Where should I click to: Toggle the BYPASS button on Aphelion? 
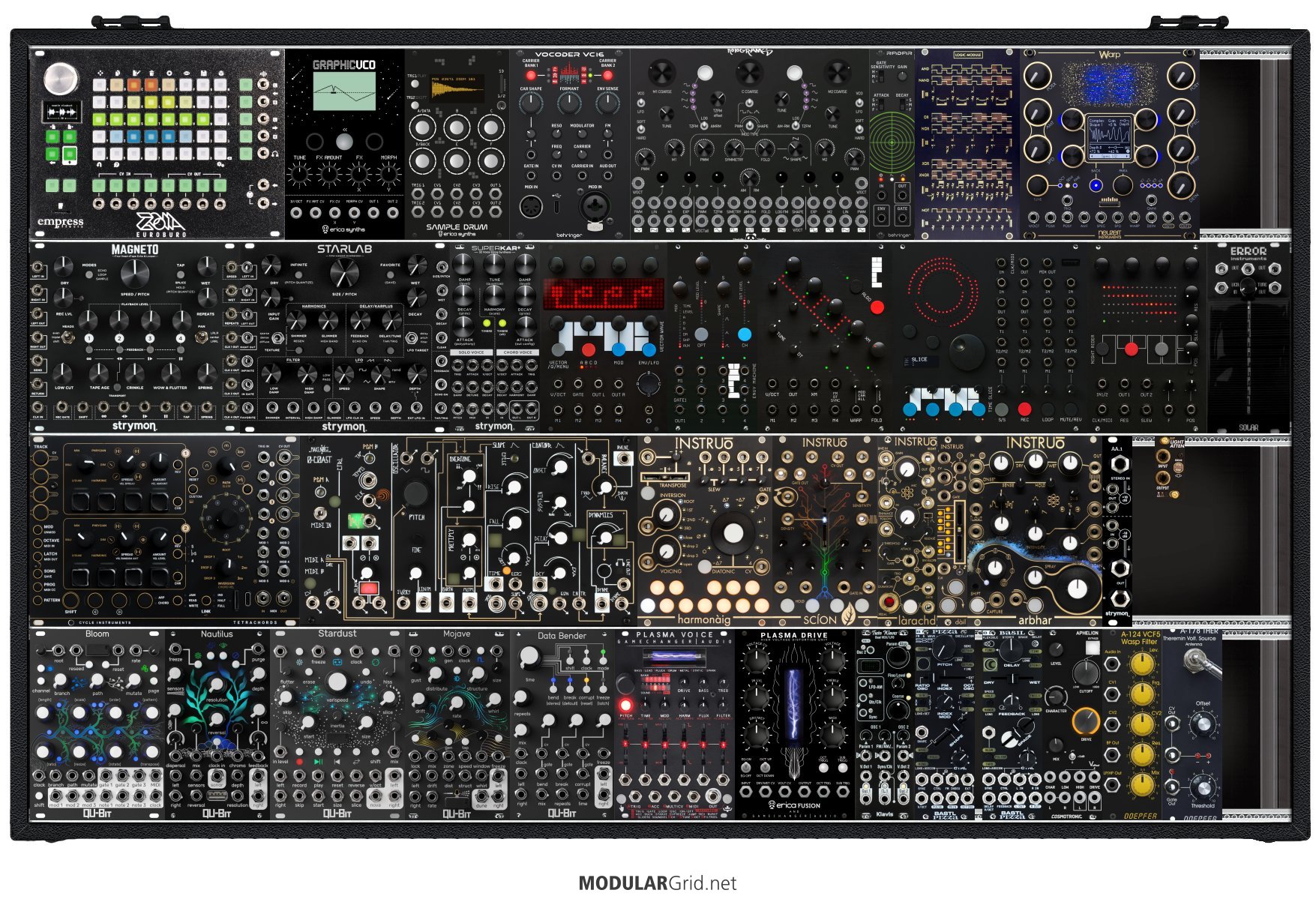point(1093,648)
